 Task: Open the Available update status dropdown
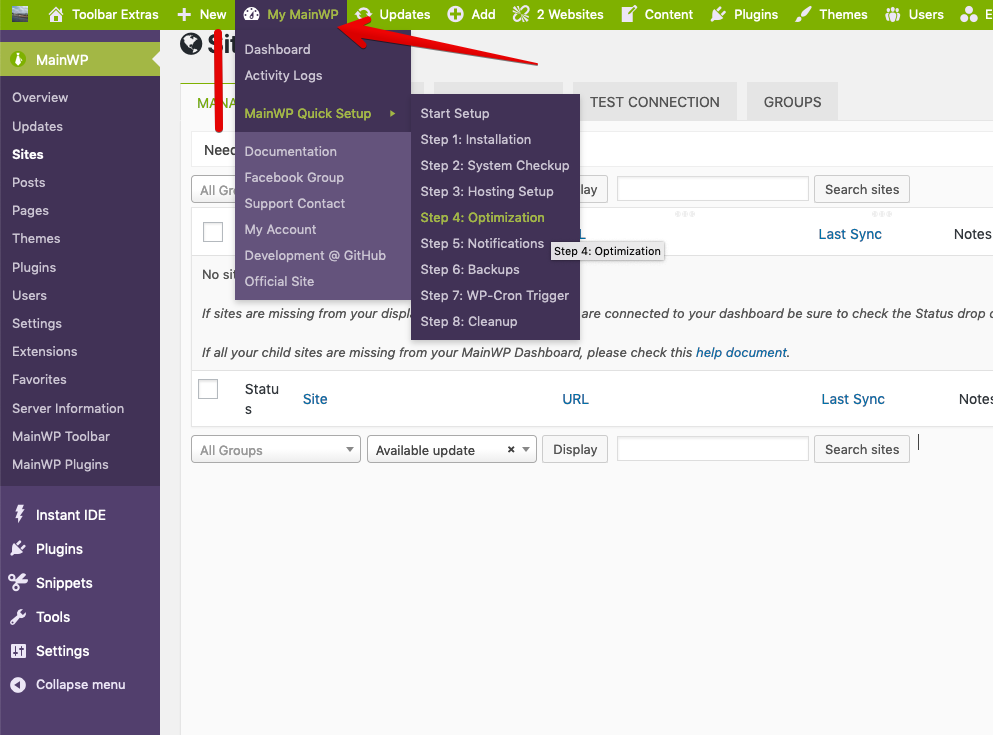(x=452, y=449)
